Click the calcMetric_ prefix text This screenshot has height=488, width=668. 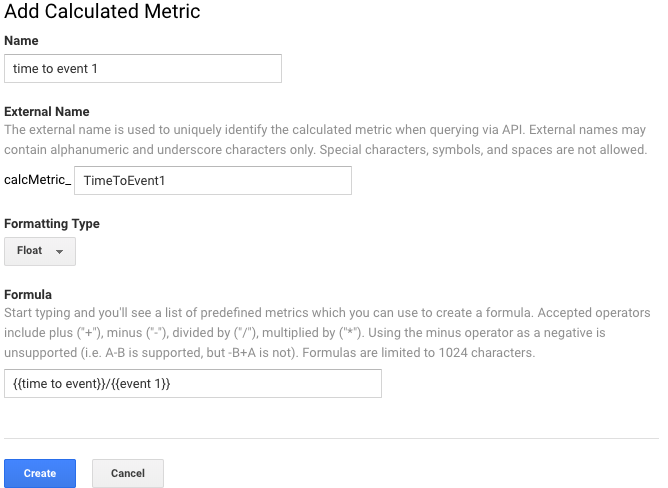[37, 180]
